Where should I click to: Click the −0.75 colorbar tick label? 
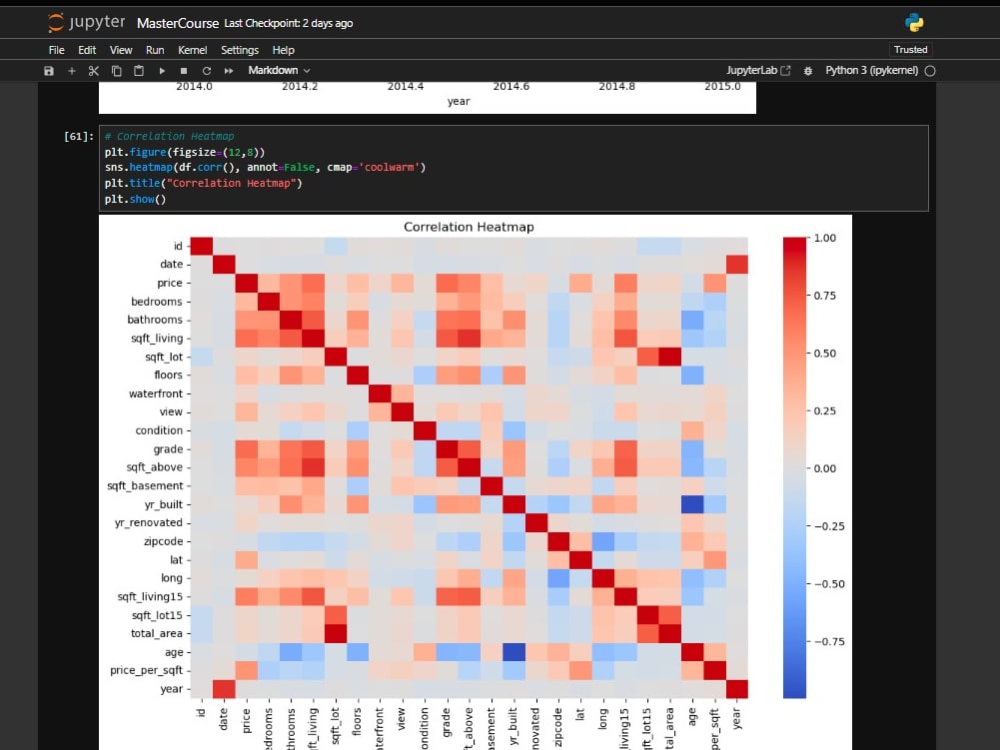tap(829, 642)
